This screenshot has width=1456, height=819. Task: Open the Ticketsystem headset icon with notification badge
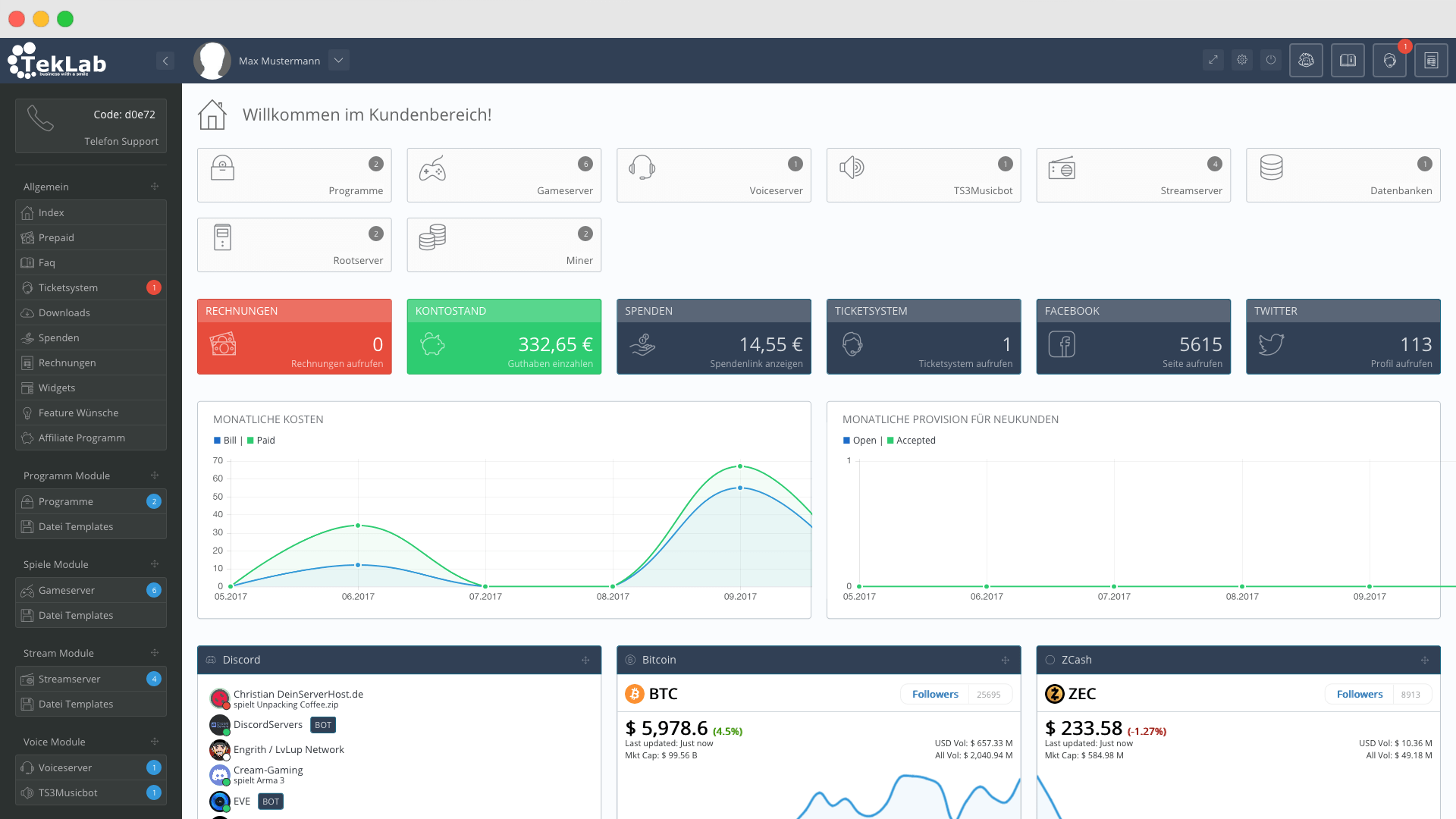pos(1390,60)
